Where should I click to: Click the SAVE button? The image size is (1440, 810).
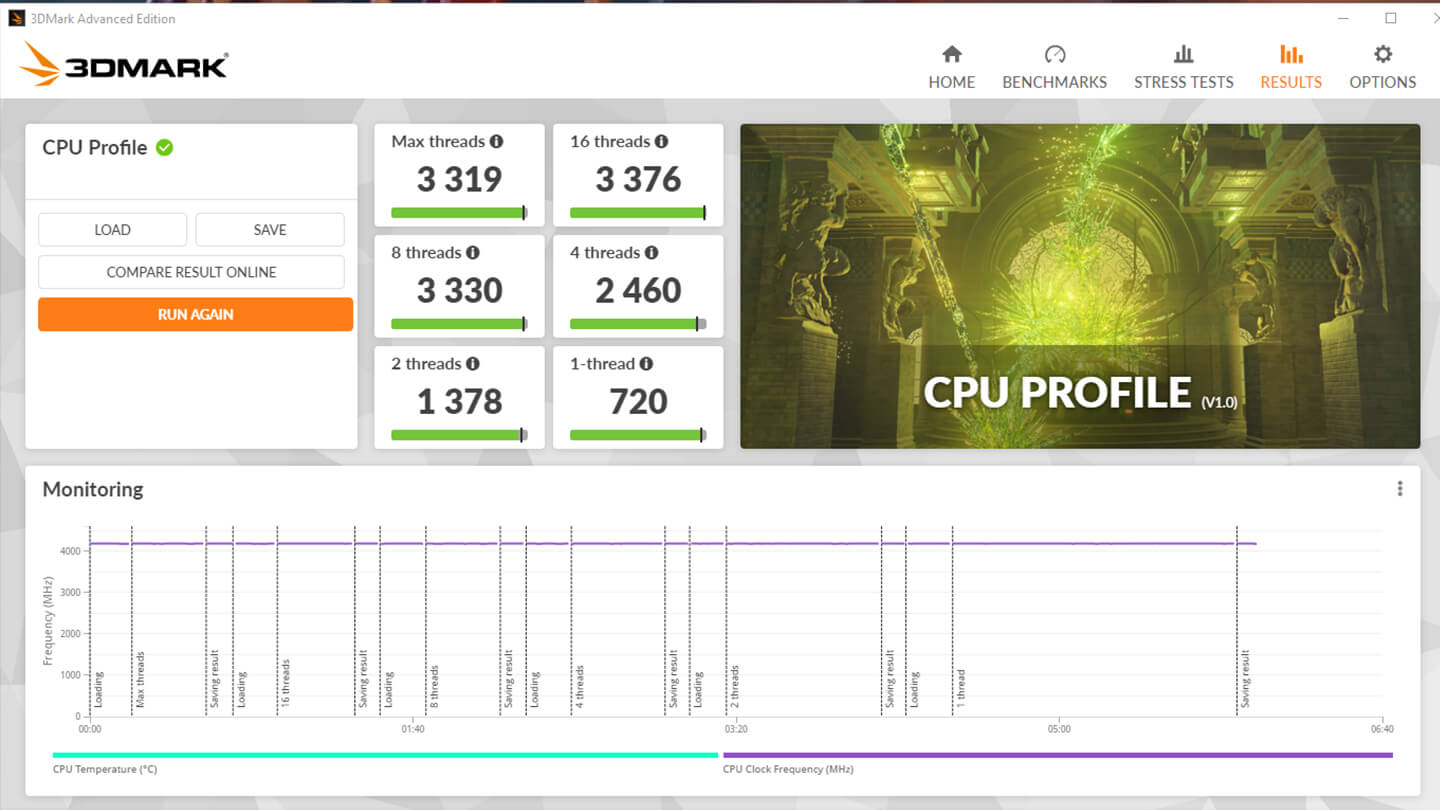(270, 230)
